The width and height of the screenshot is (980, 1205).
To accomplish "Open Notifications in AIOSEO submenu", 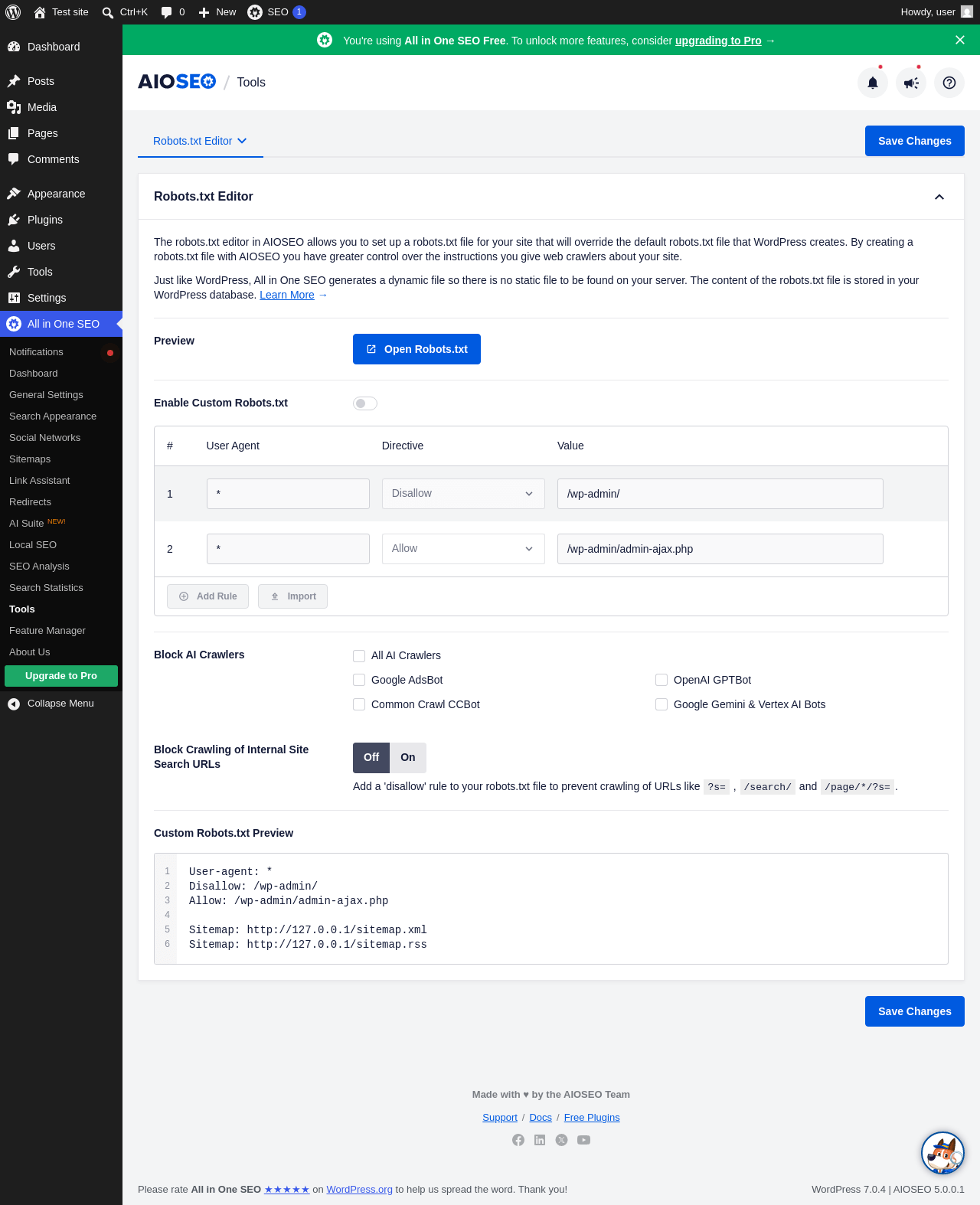I will (x=36, y=352).
